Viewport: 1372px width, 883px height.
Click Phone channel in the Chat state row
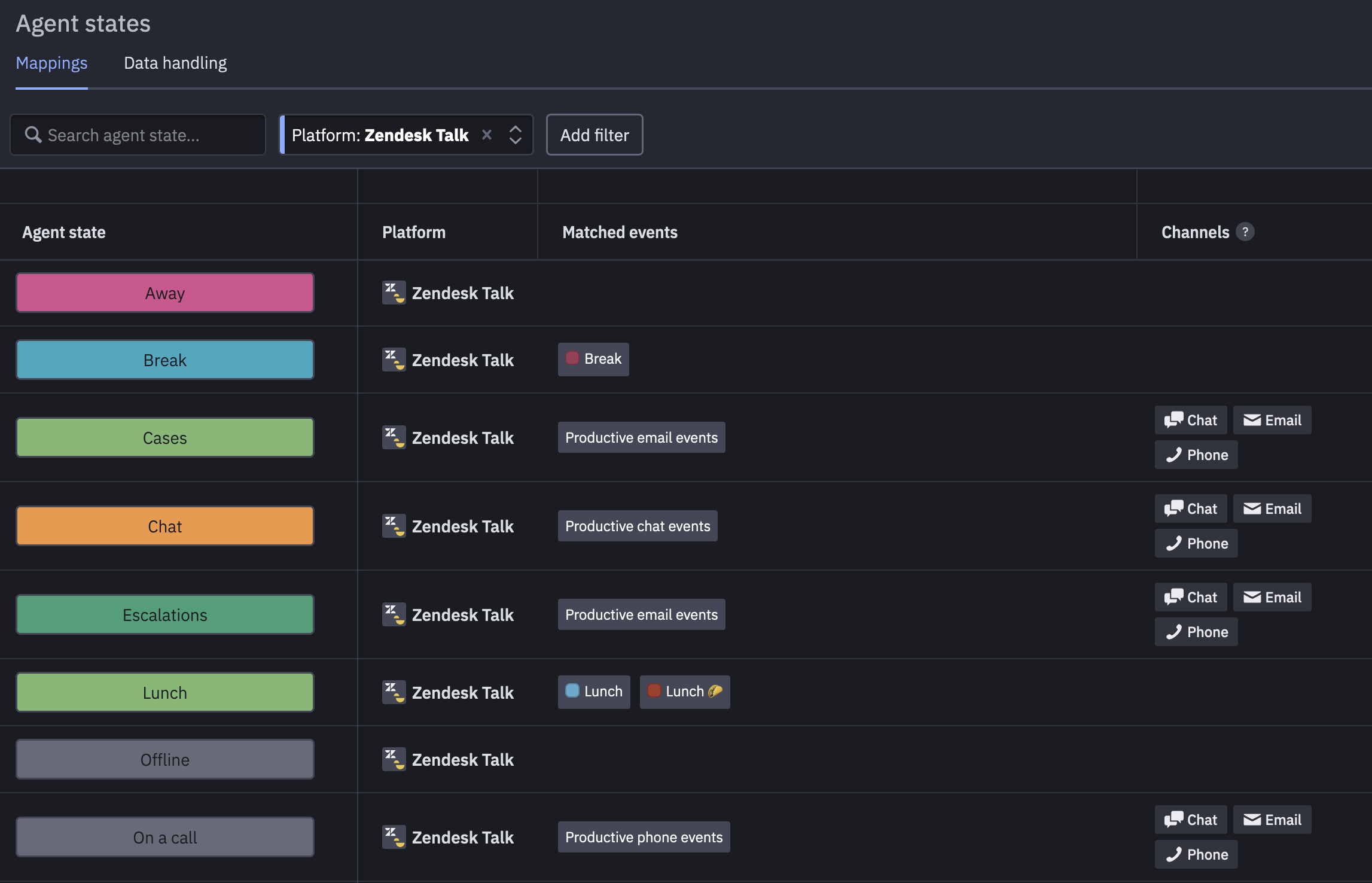click(1196, 544)
